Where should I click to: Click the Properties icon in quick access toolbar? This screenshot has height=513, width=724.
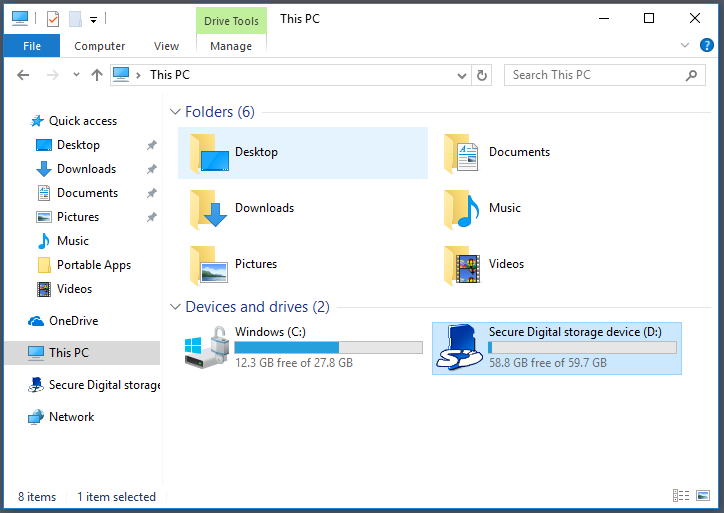(54, 18)
